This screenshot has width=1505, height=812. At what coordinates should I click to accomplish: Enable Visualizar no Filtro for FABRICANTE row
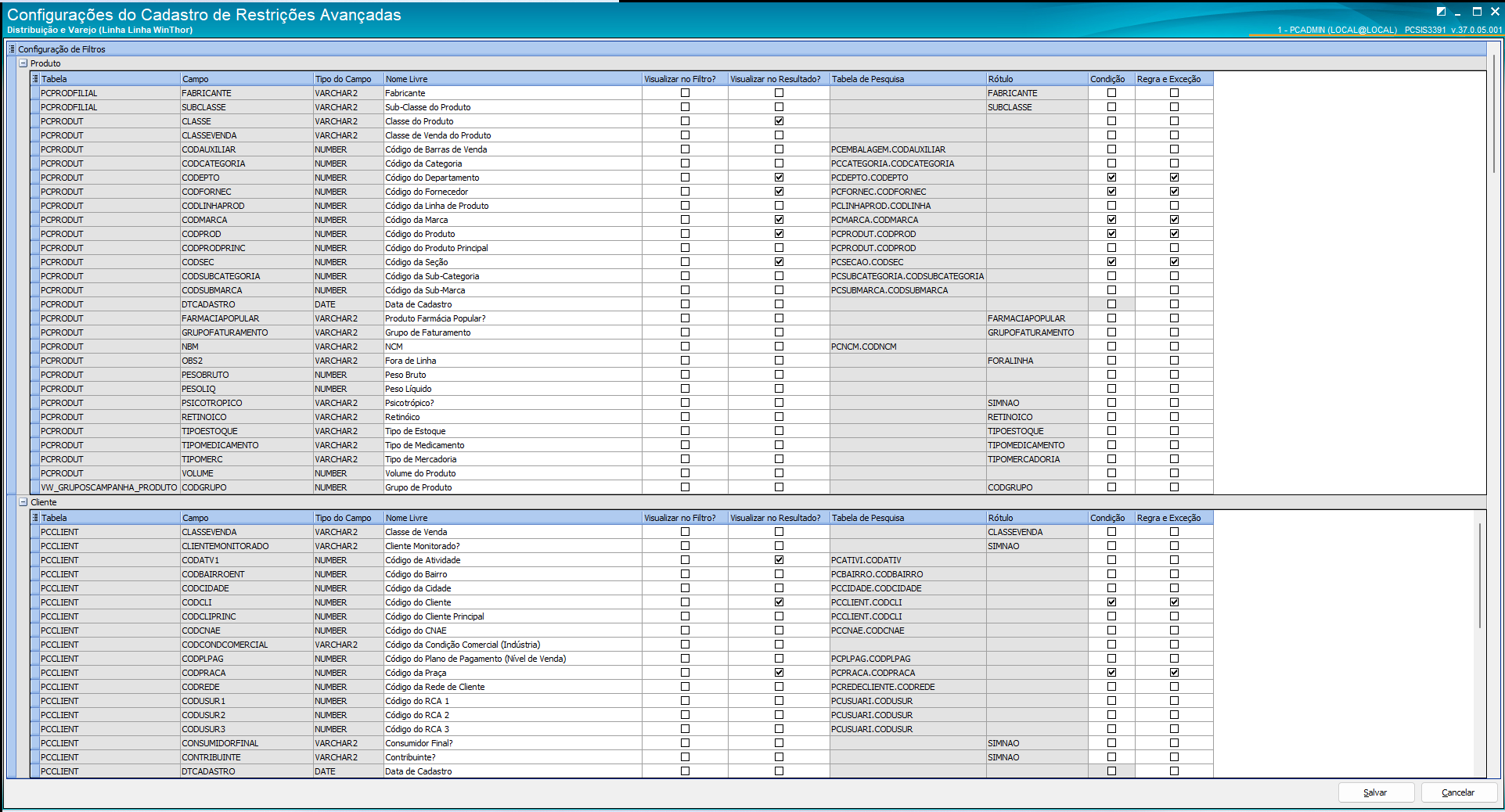(x=685, y=93)
